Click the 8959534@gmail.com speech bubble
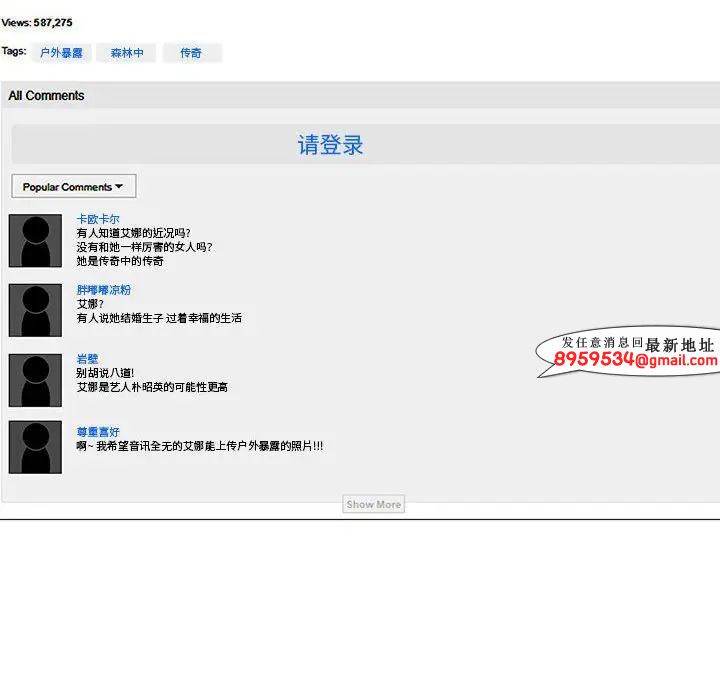The image size is (720, 700). click(x=628, y=352)
